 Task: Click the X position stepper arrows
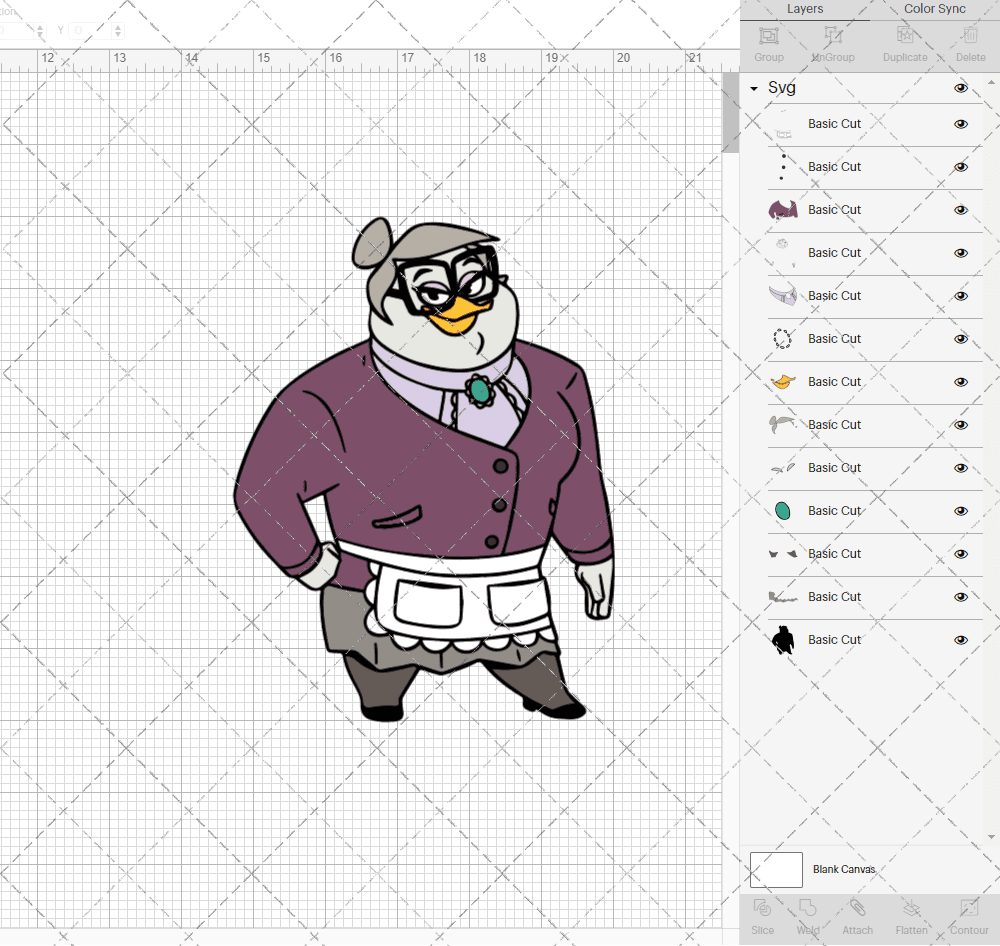pyautogui.click(x=40, y=30)
